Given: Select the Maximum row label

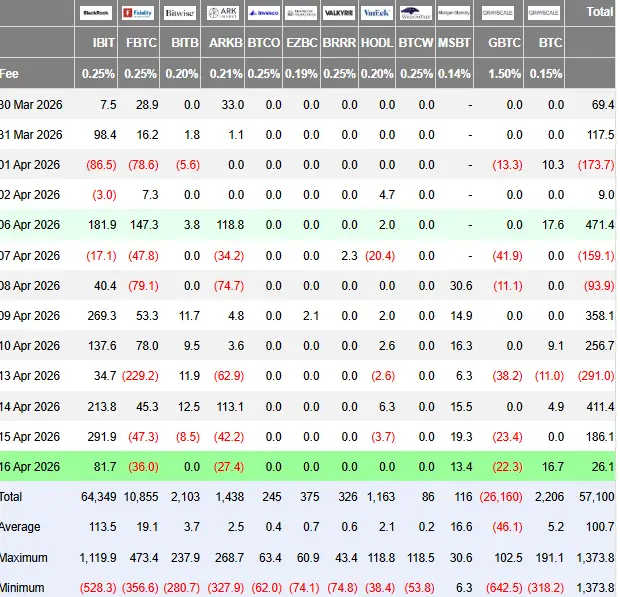Looking at the screenshot, I should (x=24, y=558).
